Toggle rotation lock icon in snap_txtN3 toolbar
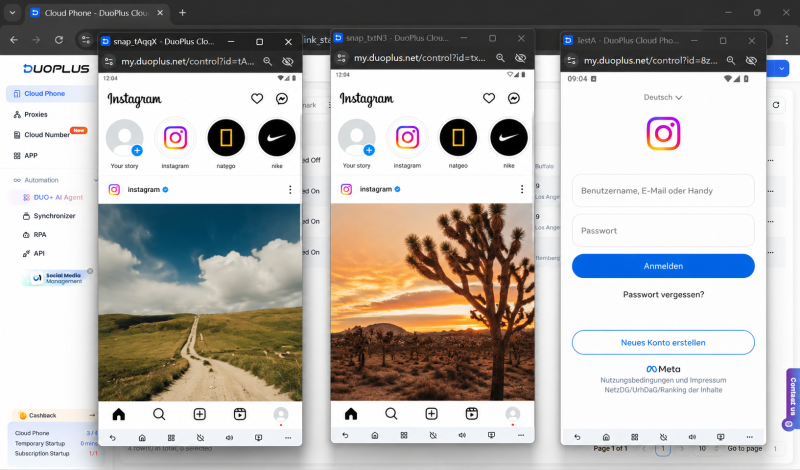Image resolution: width=800 pixels, height=470 pixels. (433, 435)
